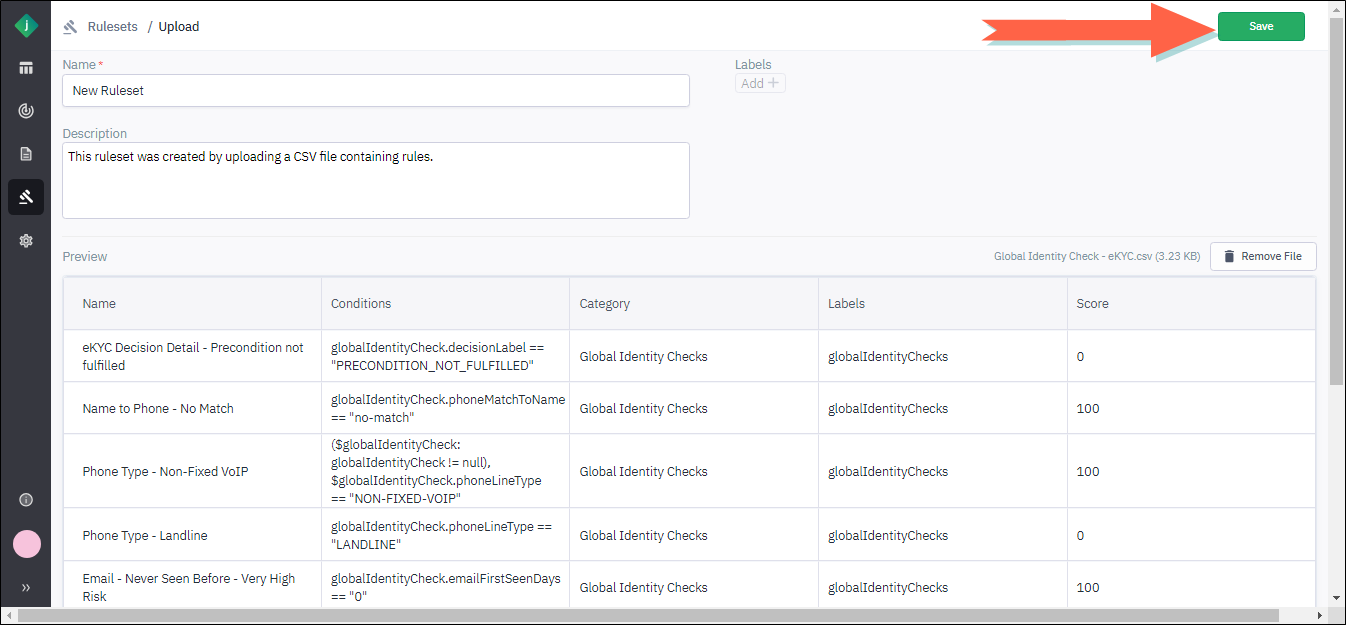Click the Name input field
This screenshot has height=625, width=1346.
(375, 90)
